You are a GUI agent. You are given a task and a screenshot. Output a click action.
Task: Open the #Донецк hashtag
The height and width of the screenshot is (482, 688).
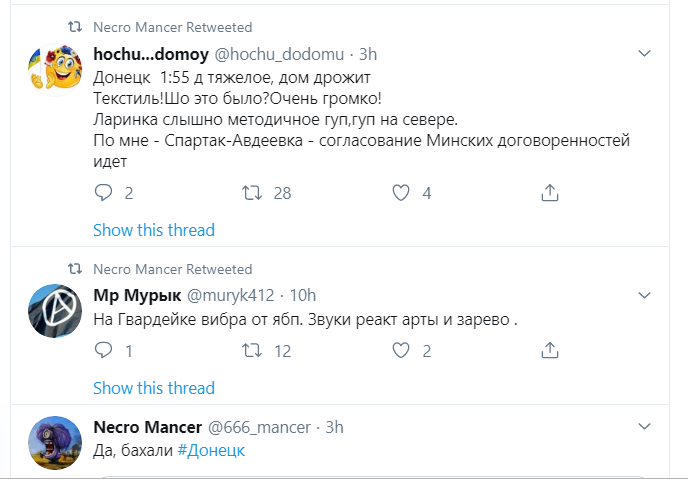(210, 451)
